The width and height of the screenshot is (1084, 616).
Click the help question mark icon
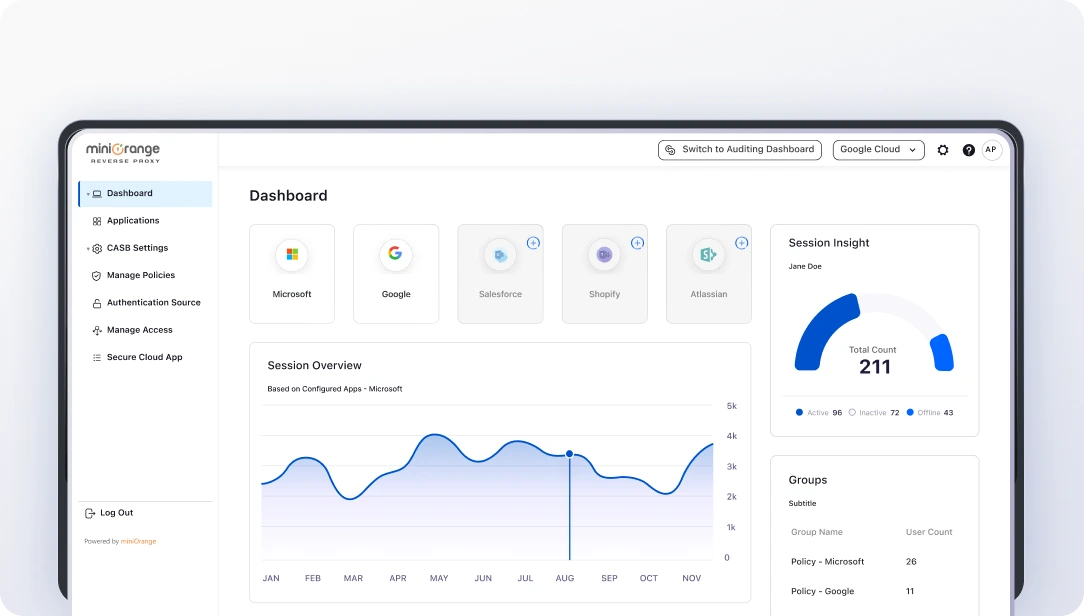968,149
